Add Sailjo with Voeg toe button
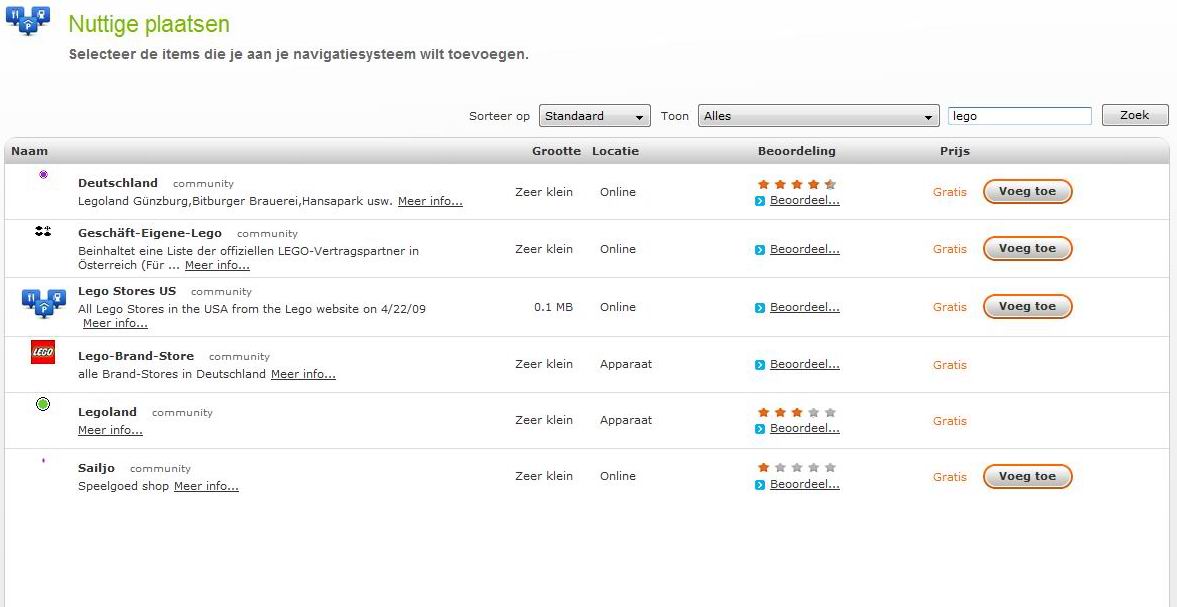Screen dimensions: 1177x607 1028,476
